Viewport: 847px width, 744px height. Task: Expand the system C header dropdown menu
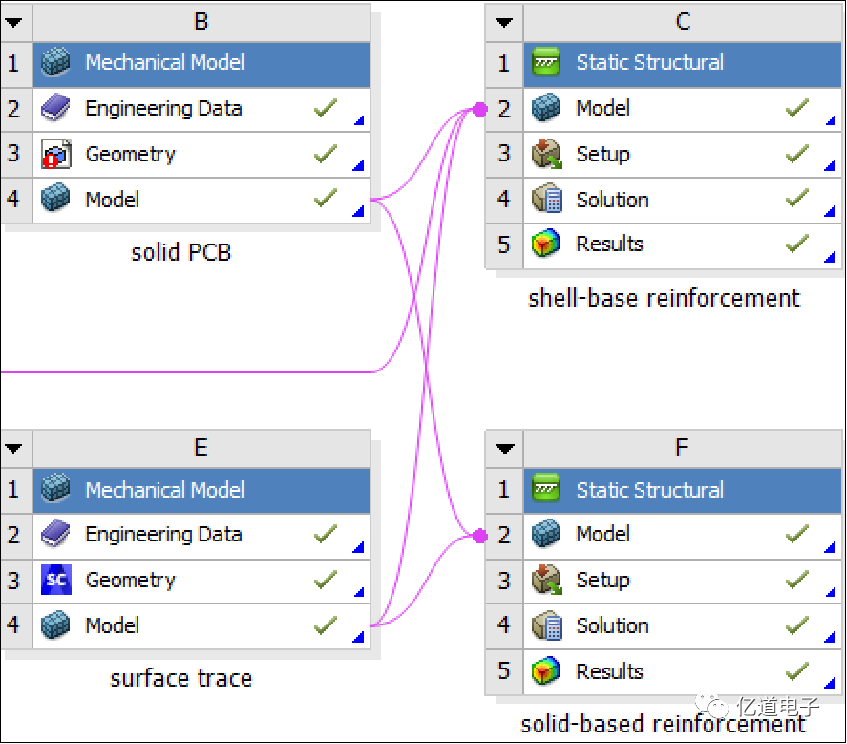click(505, 21)
